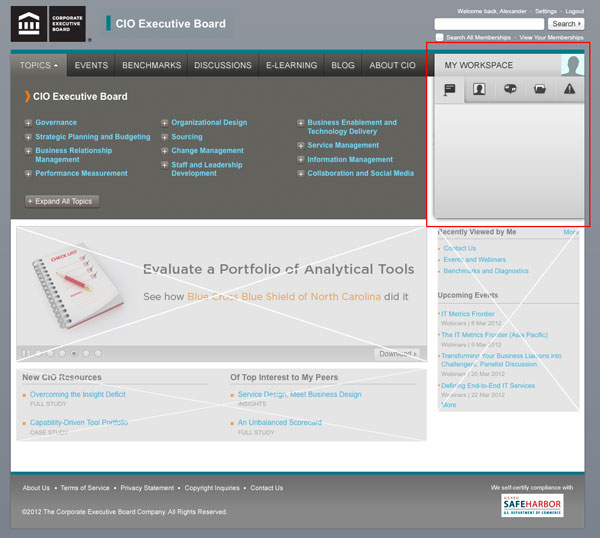
Task: Go to the Benchmarks menu item
Action: [151, 65]
